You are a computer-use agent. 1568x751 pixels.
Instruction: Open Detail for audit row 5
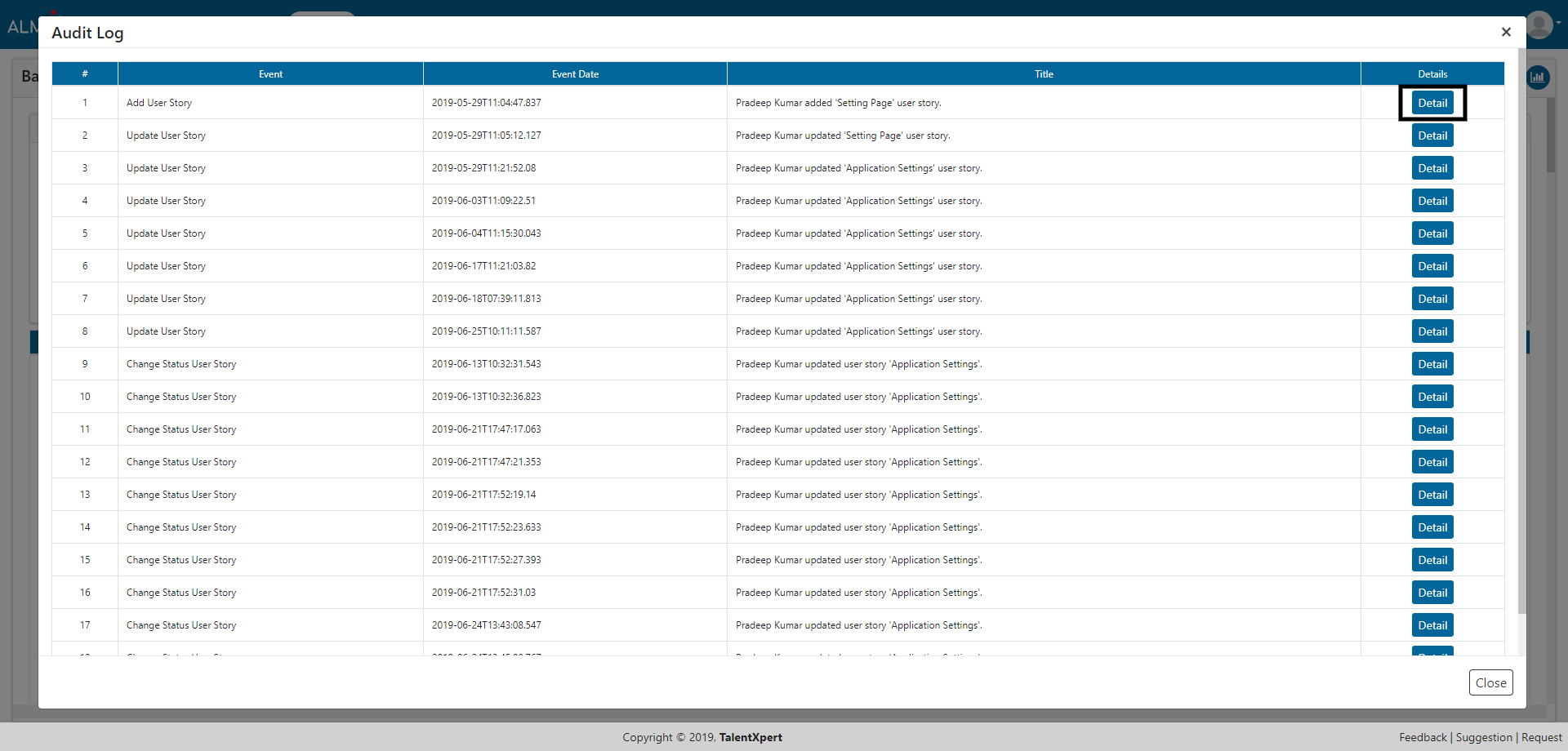1432,233
